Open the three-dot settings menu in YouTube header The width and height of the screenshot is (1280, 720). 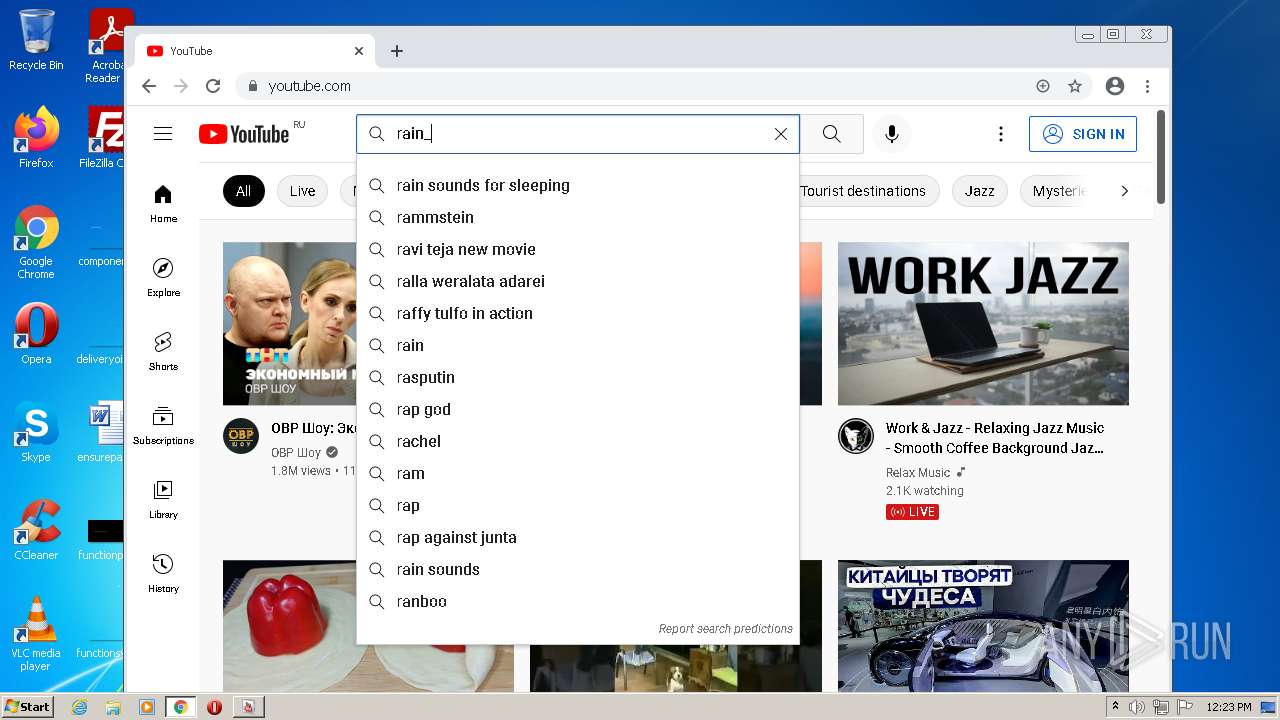(x=1000, y=134)
